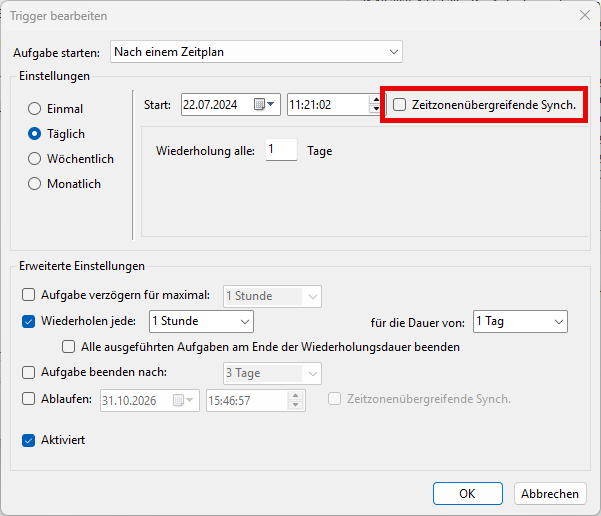Tick Alle ausgeführten Aufgaben beenden checkbox
Viewport: 601px width, 516px height.
[x=69, y=348]
